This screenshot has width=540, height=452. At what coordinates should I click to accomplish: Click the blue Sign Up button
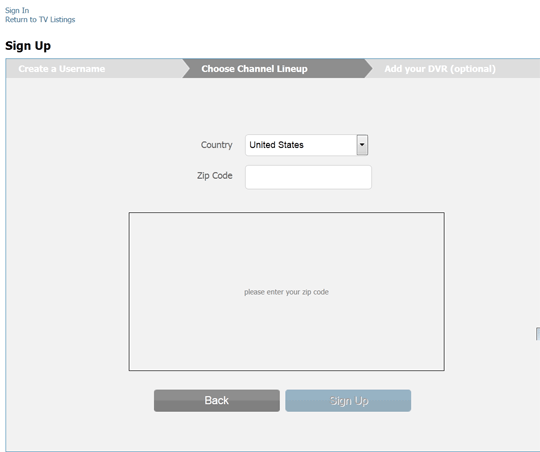[348, 400]
